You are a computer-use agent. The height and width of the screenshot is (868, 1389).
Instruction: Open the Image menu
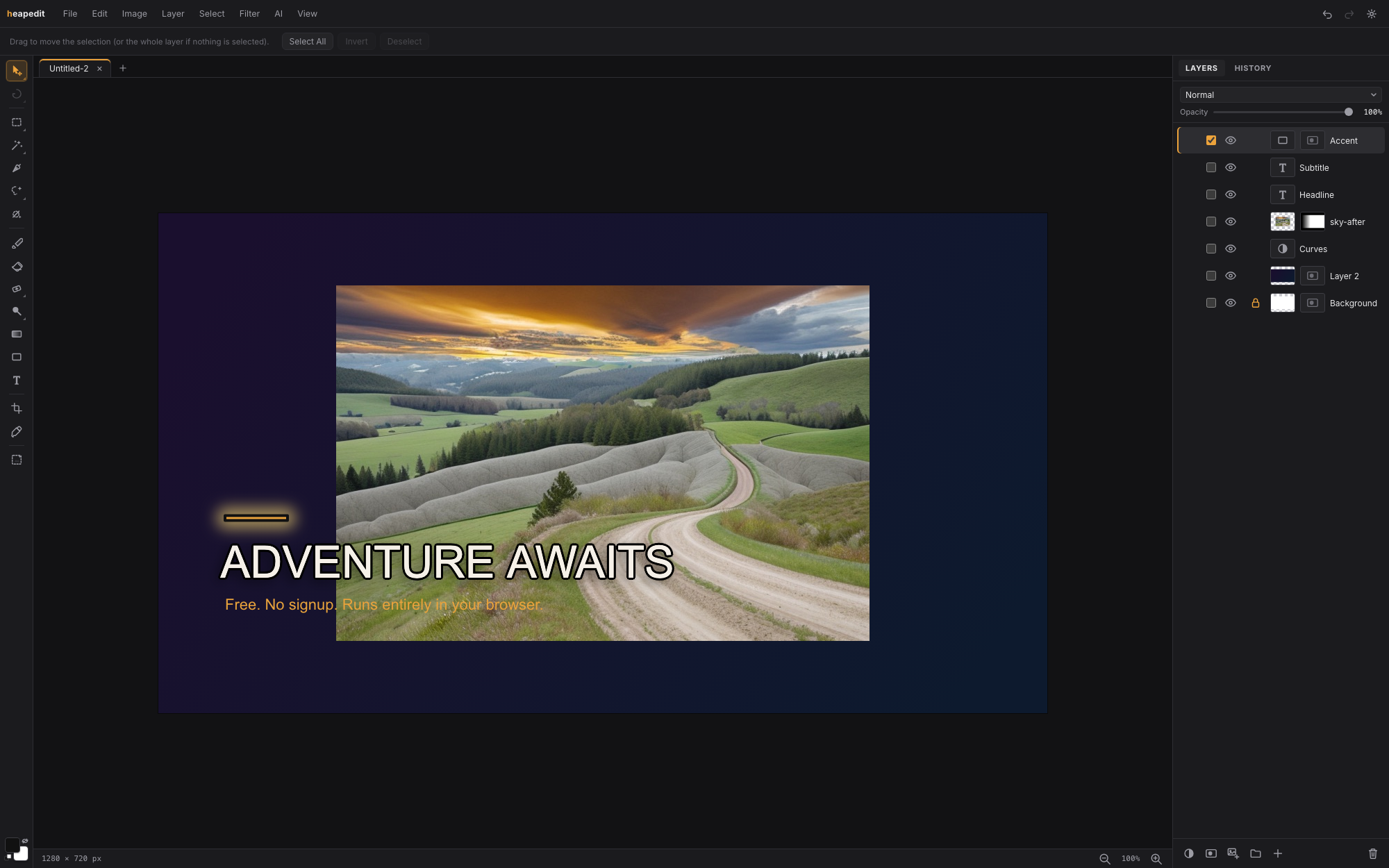[x=134, y=14]
